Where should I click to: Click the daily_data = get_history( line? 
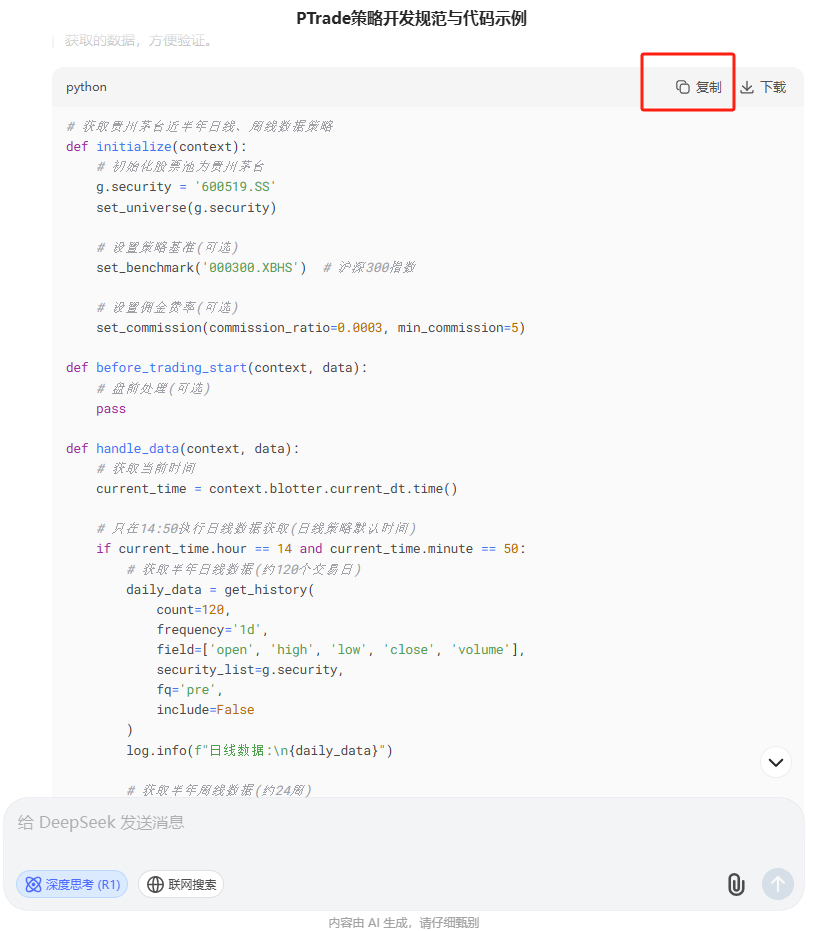click(220, 590)
